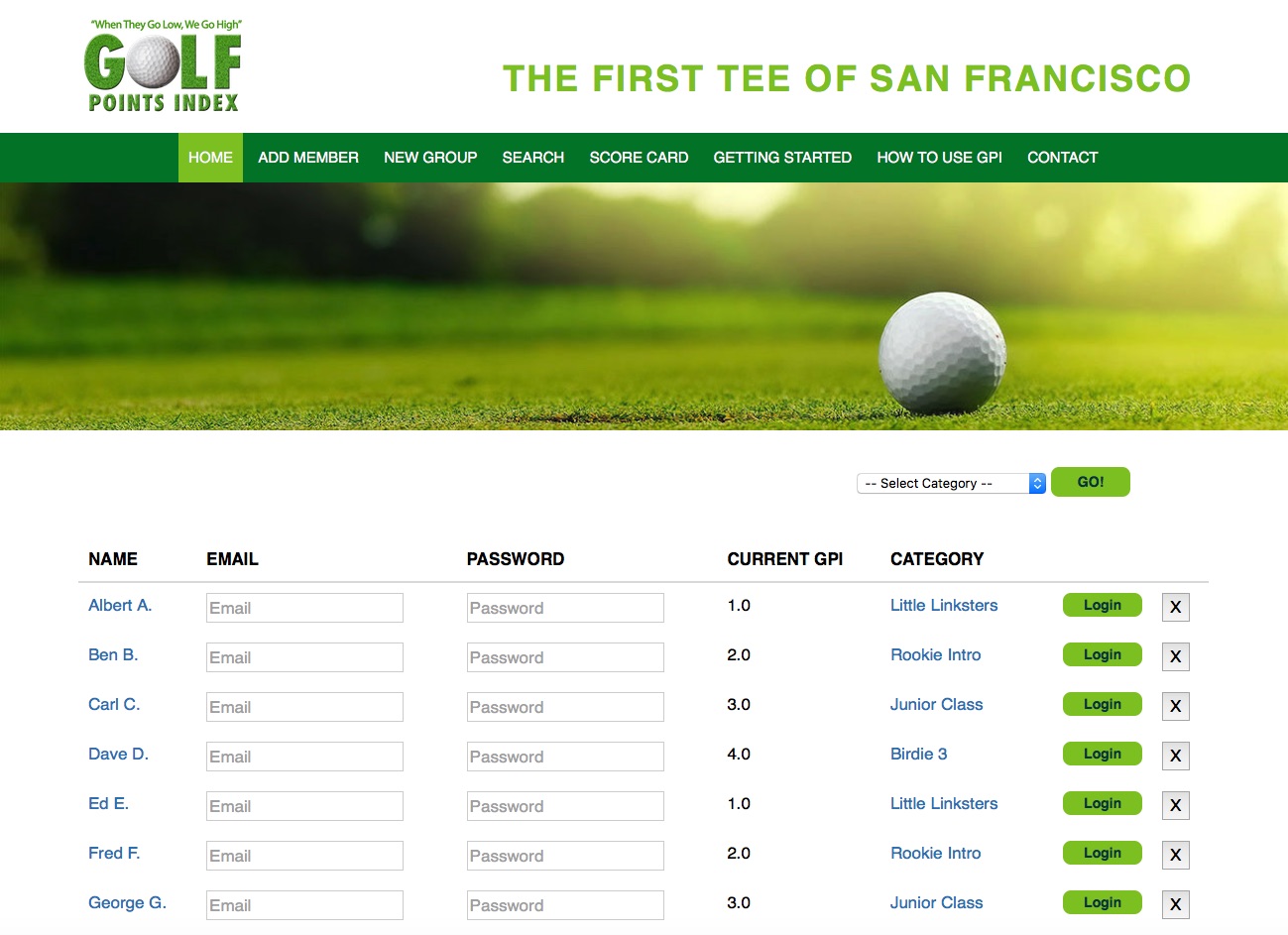Viewport: 1288px width, 935px height.
Task: Click Fred F. Password input
Action: tap(565, 856)
